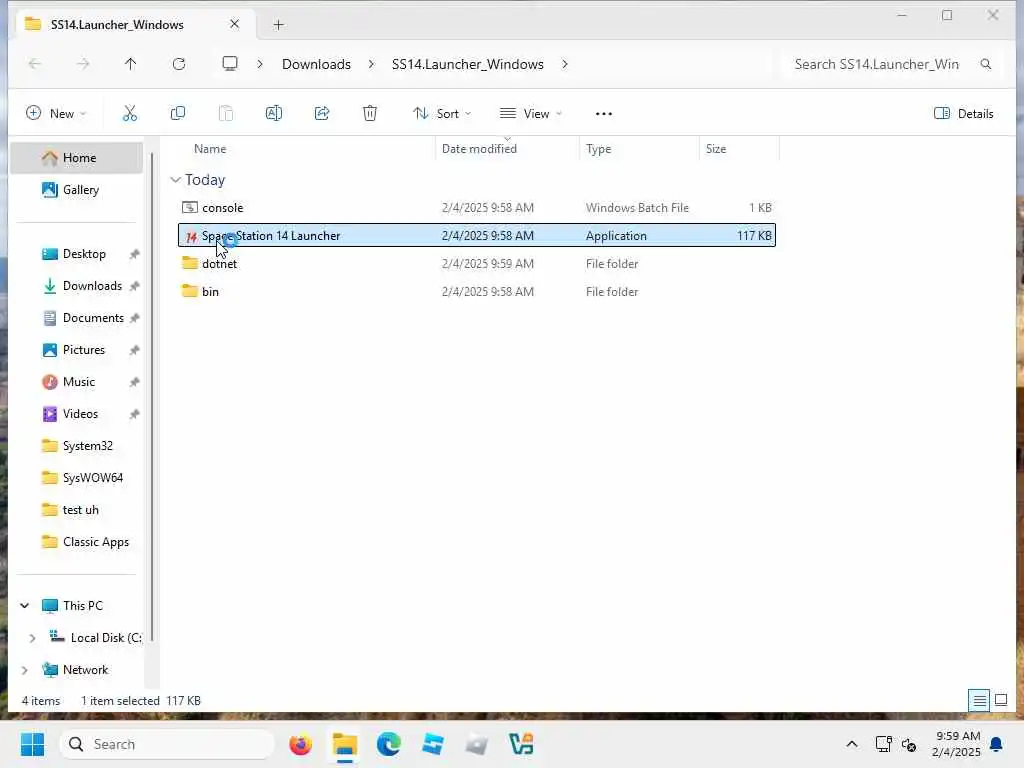Expand the Network tree node
Image resolution: width=1024 pixels, height=768 pixels.
click(25, 670)
